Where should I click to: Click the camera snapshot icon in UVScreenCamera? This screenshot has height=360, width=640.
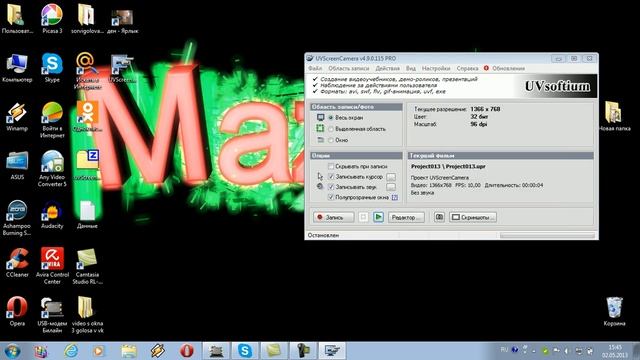439,217
